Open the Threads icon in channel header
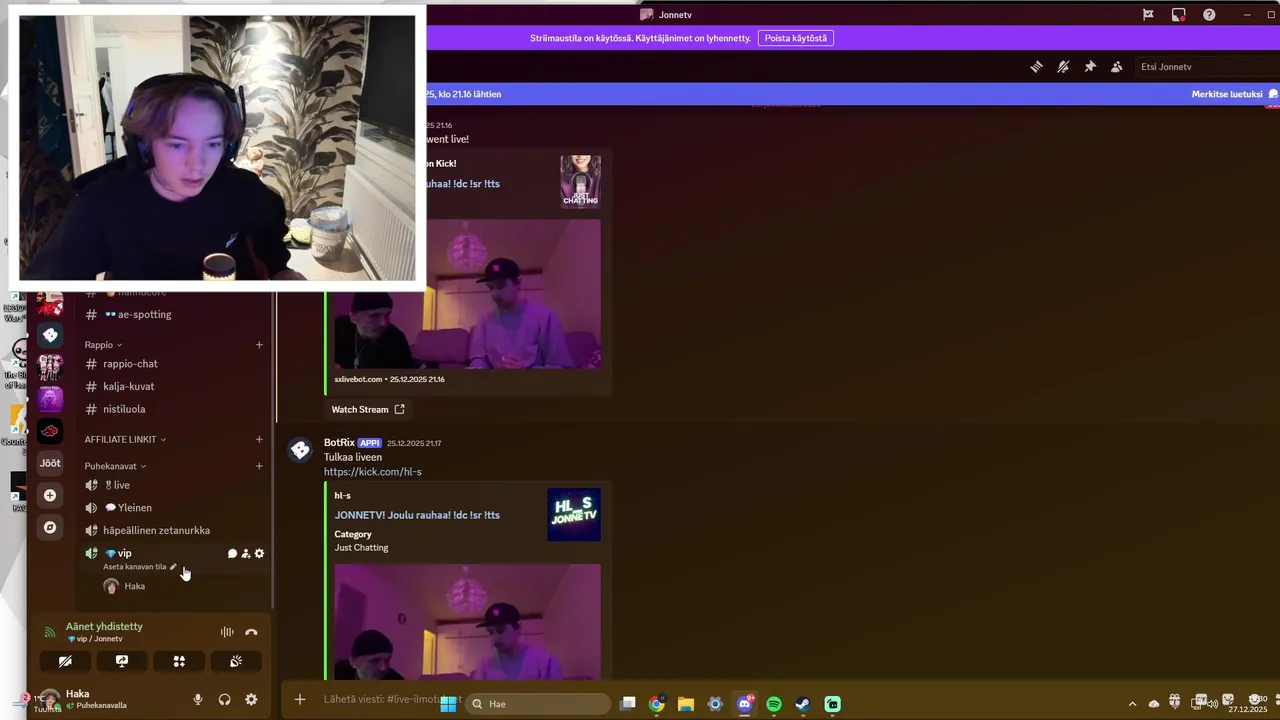 click(1037, 67)
